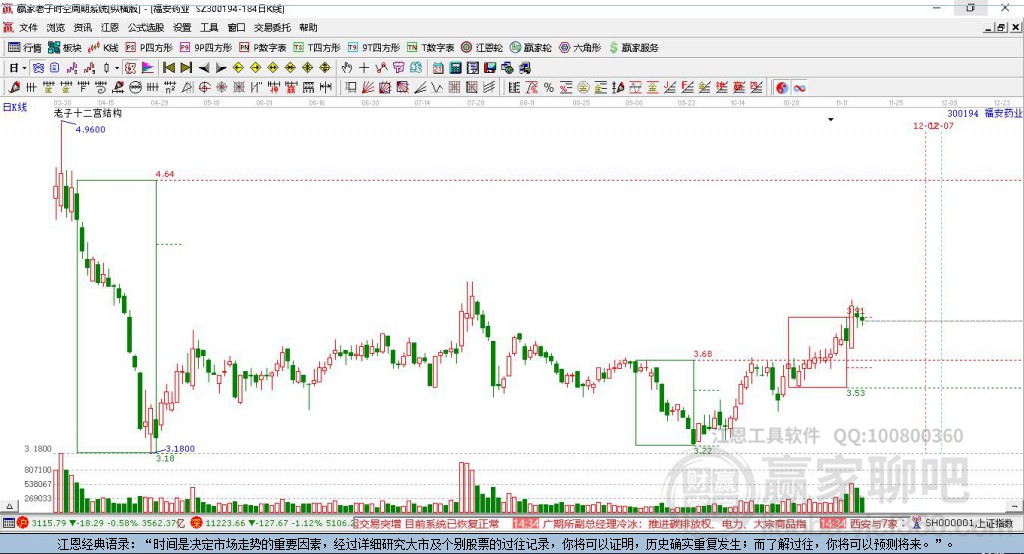Switch to the K线 candlestick chart
This screenshot has width=1024, height=554.
point(103,48)
